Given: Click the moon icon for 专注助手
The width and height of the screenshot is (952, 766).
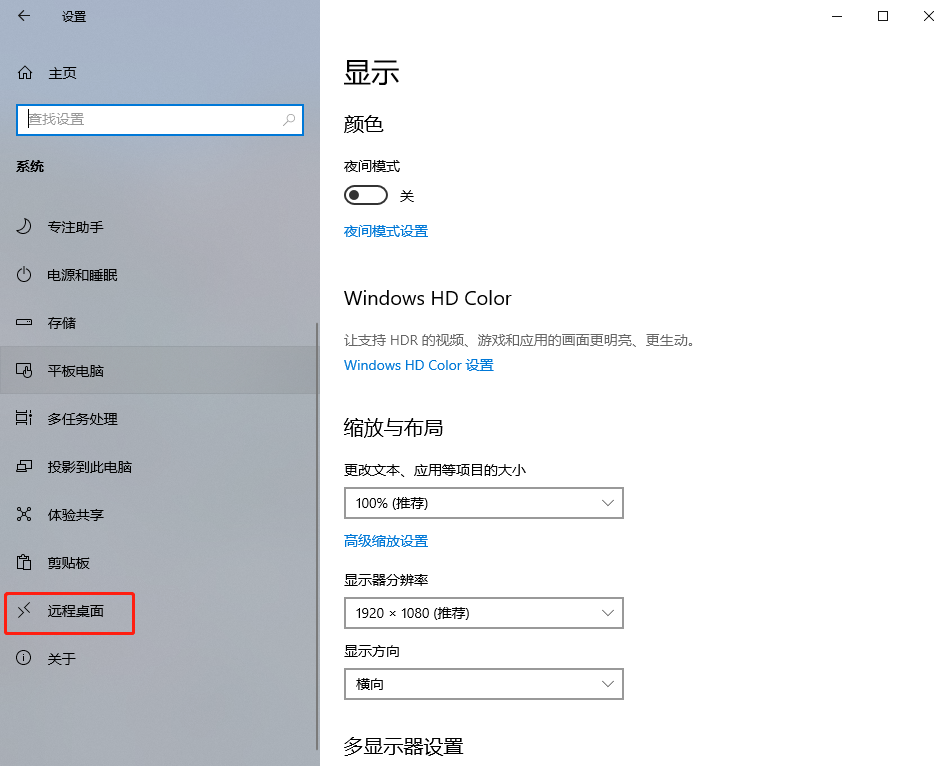Looking at the screenshot, I should pos(24,226).
